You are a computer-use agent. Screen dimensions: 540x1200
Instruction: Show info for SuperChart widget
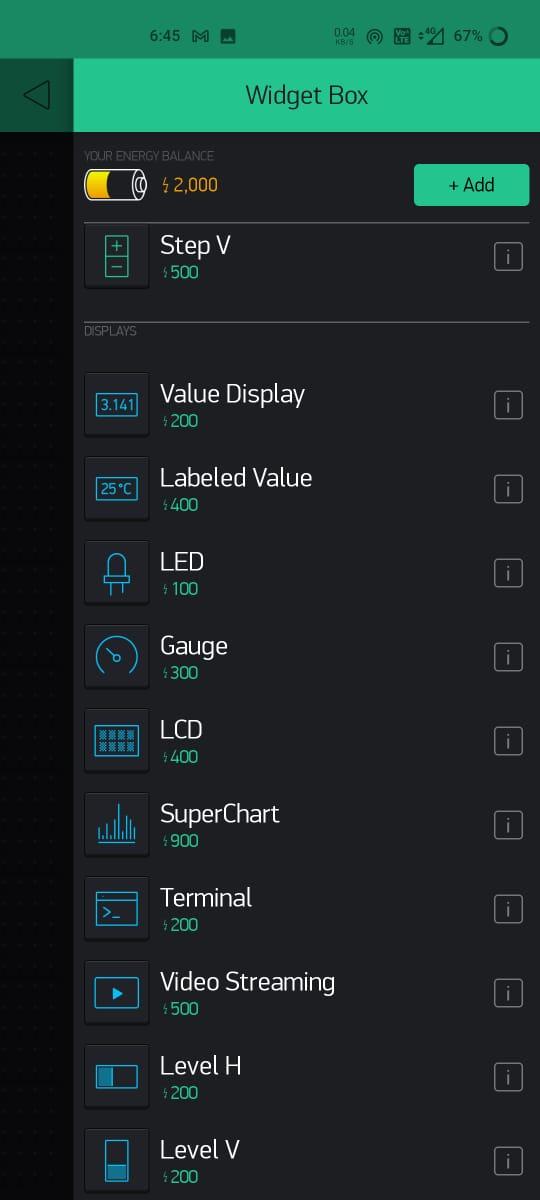point(508,825)
